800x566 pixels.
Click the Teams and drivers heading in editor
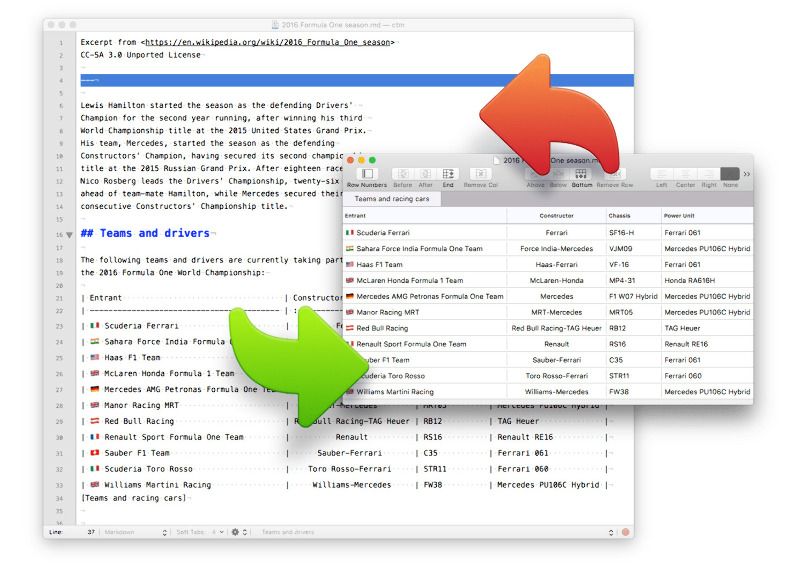pyautogui.click(x=145, y=233)
